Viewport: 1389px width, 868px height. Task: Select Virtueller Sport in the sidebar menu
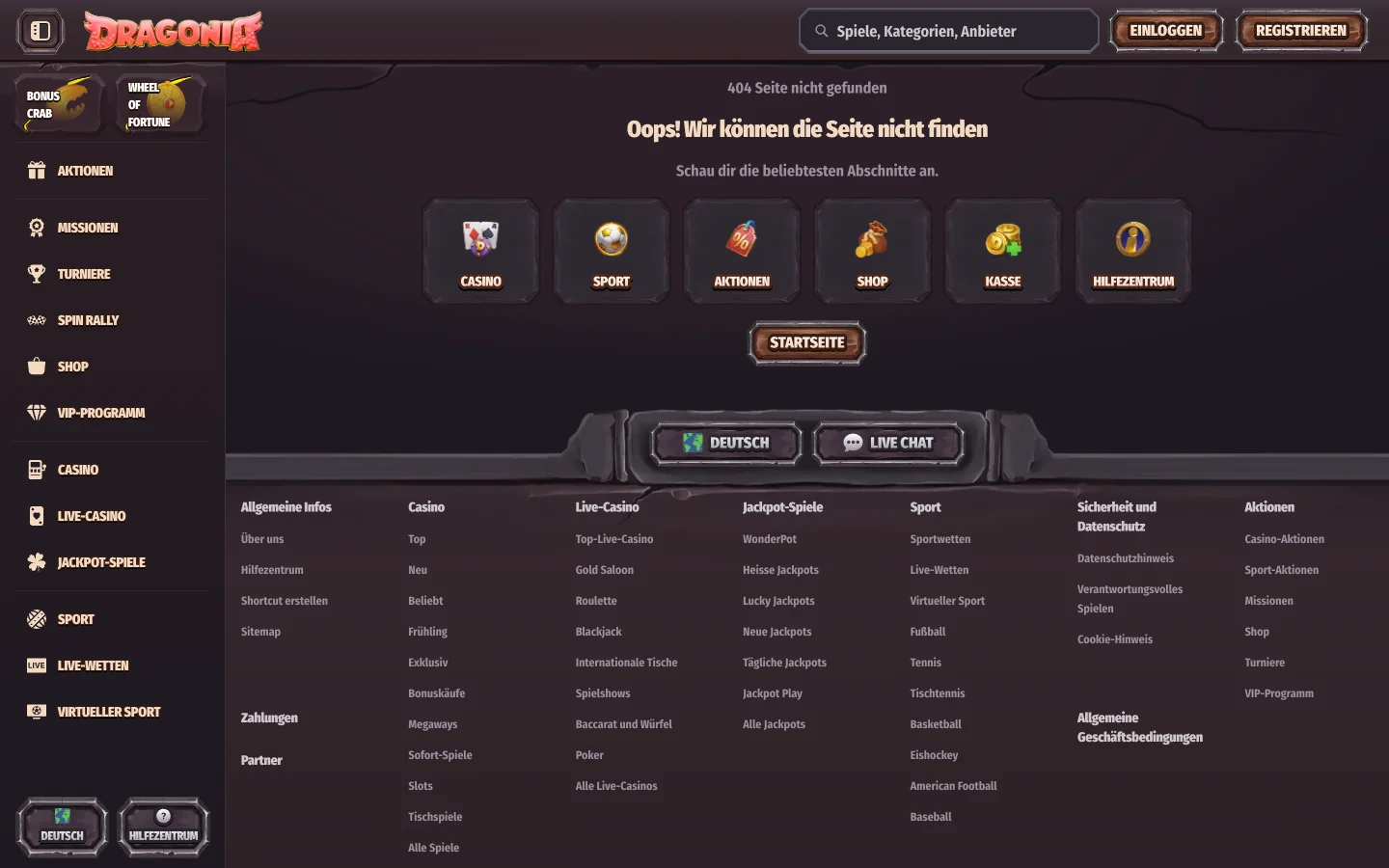pos(109,712)
